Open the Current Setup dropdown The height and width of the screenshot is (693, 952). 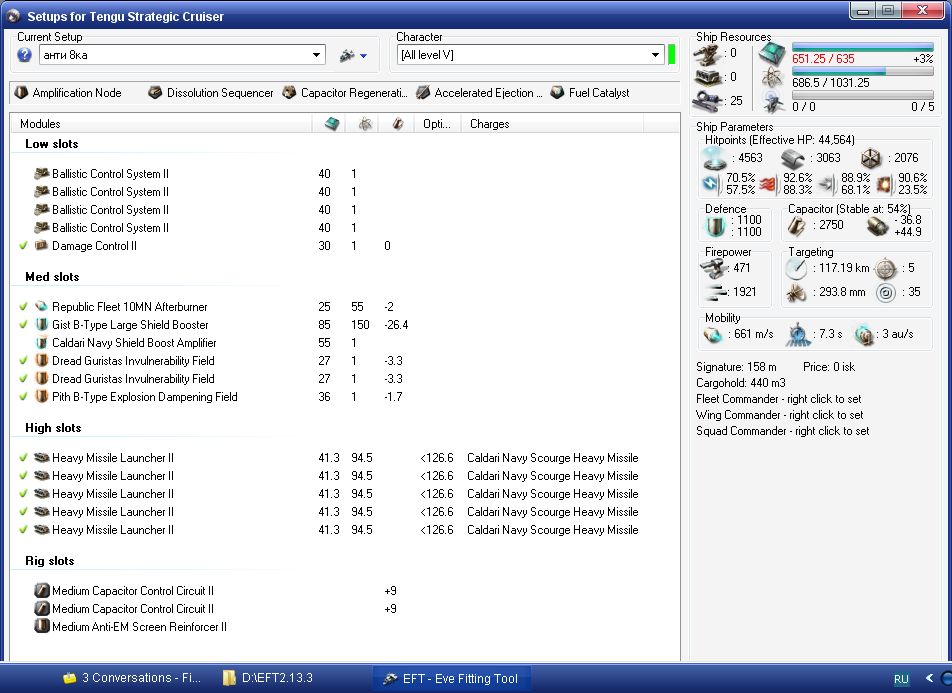tap(316, 55)
